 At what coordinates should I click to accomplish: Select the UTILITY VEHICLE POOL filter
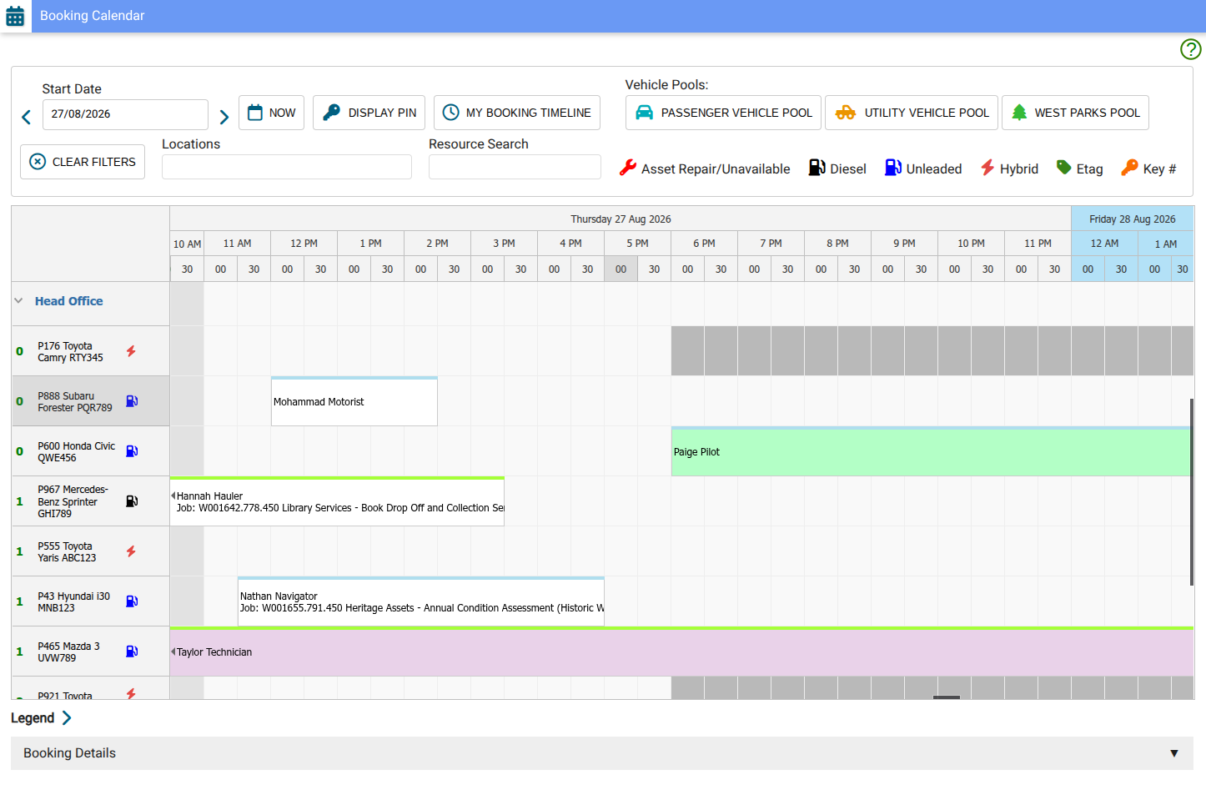(912, 113)
